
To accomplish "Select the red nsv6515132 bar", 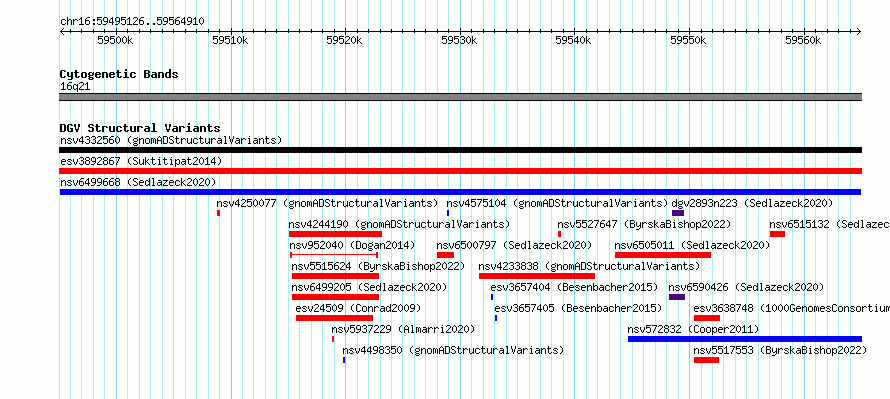I will [777, 234].
